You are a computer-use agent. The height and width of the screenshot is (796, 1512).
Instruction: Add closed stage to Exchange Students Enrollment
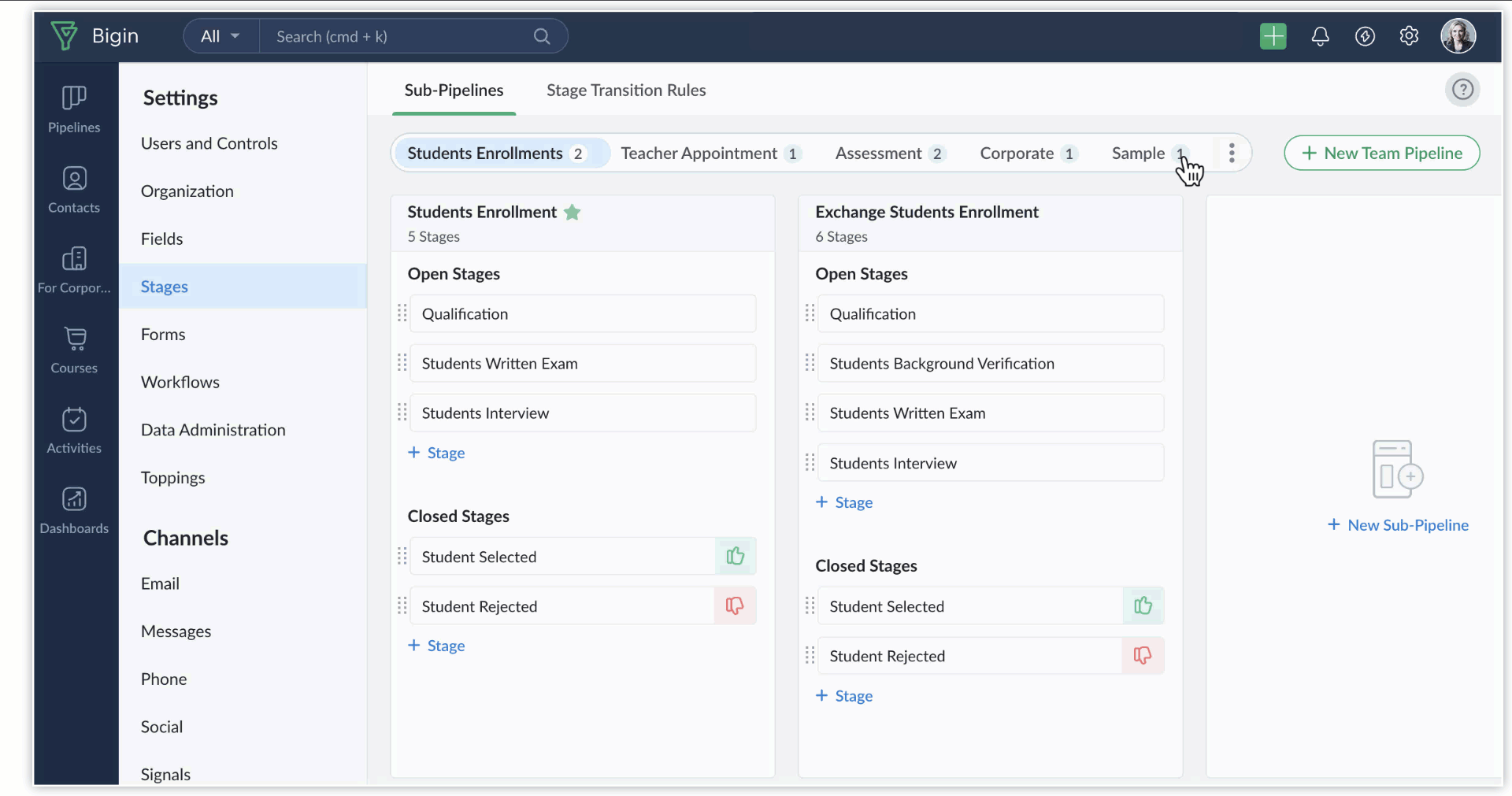click(844, 696)
